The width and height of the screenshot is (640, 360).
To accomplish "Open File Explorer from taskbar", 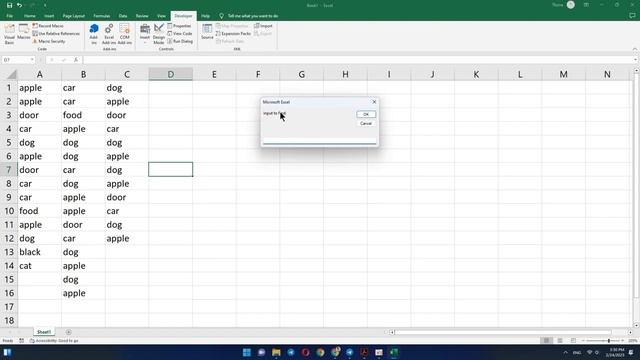I will click(276, 352).
